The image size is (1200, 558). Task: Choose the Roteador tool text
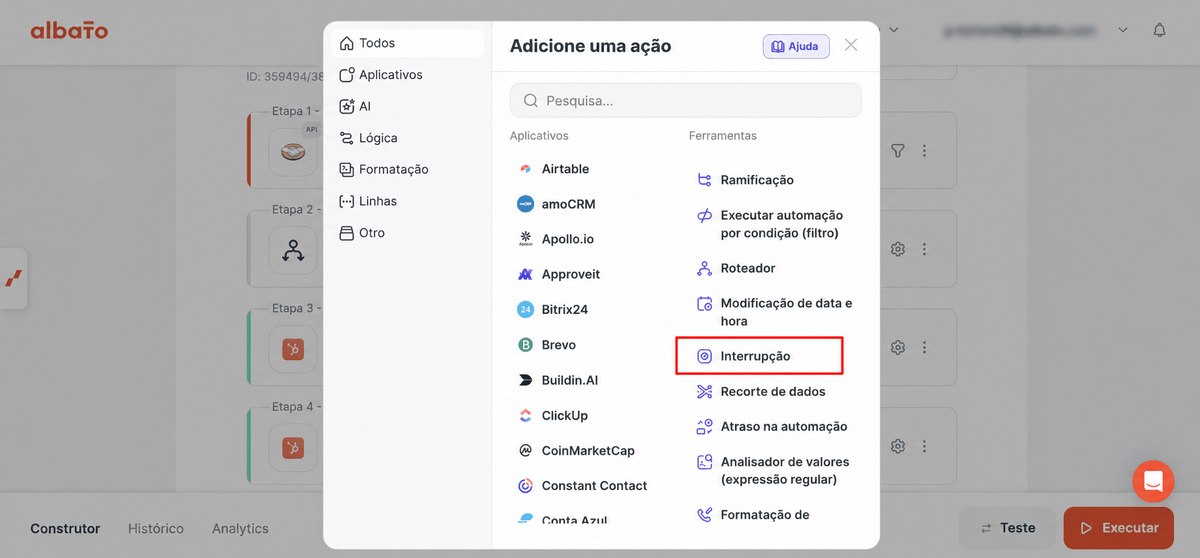click(748, 268)
